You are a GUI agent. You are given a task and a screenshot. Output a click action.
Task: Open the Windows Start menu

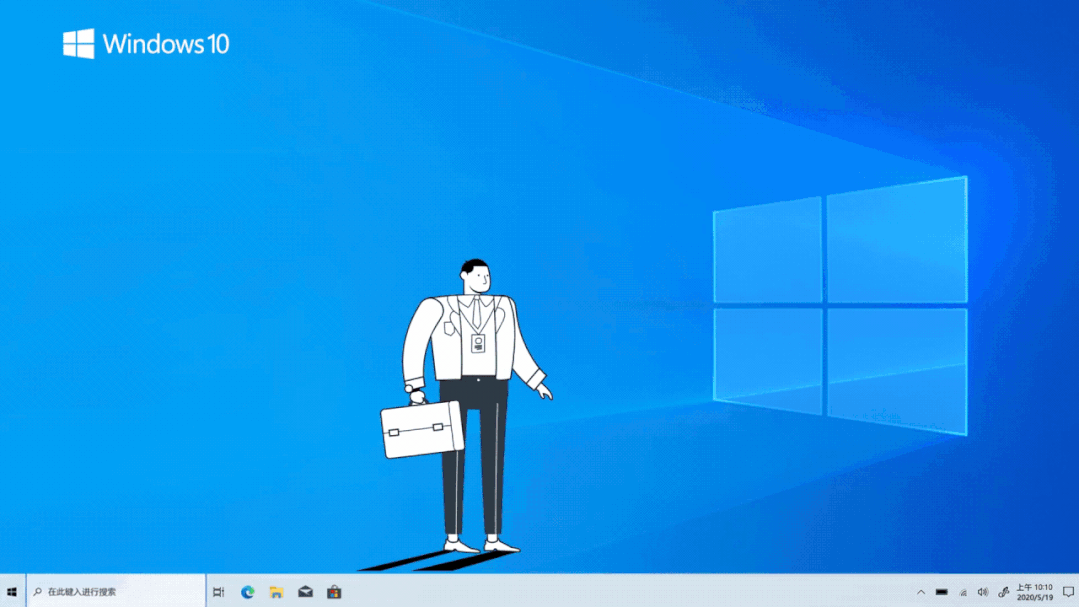pos(12,592)
